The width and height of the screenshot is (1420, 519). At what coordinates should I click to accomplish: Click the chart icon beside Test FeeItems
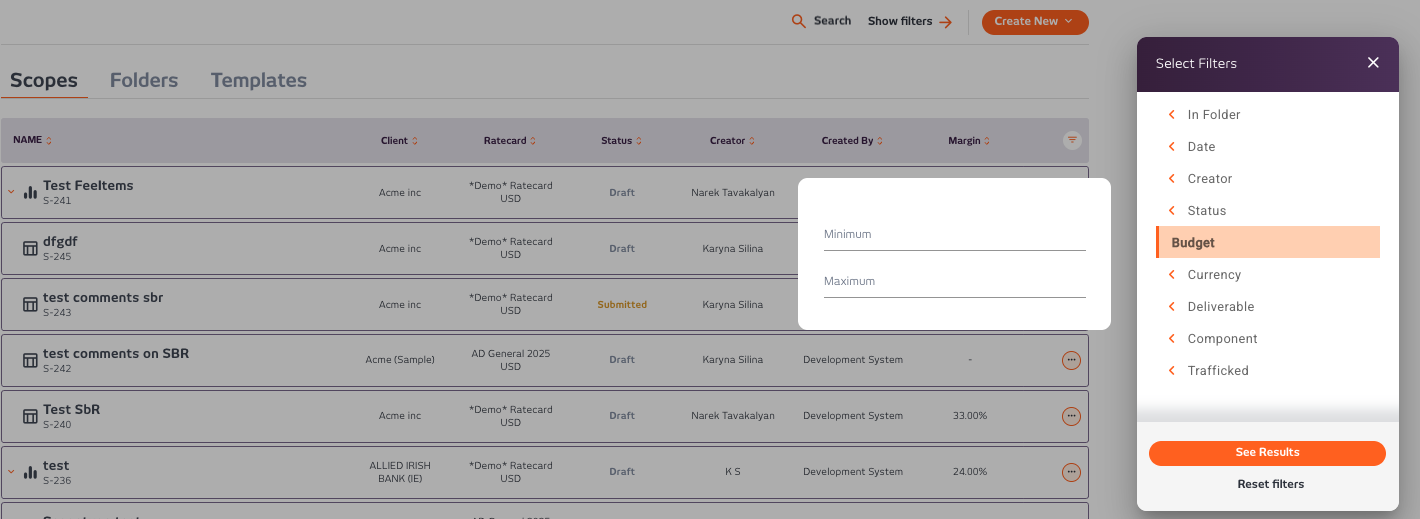click(30, 192)
